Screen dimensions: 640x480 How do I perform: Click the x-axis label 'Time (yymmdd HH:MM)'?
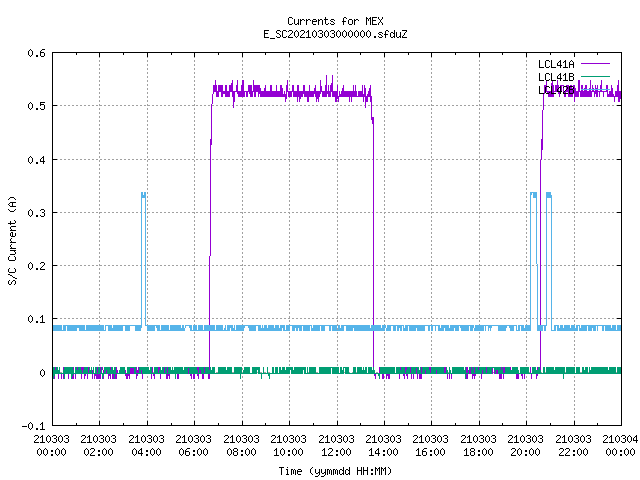(335, 471)
